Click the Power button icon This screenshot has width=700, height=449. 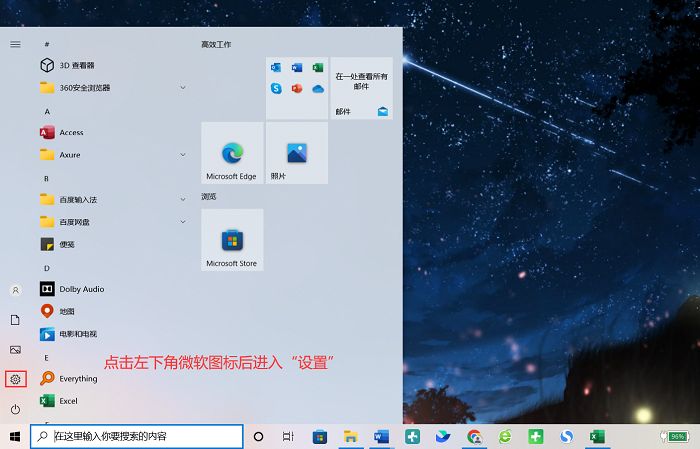tap(16, 409)
